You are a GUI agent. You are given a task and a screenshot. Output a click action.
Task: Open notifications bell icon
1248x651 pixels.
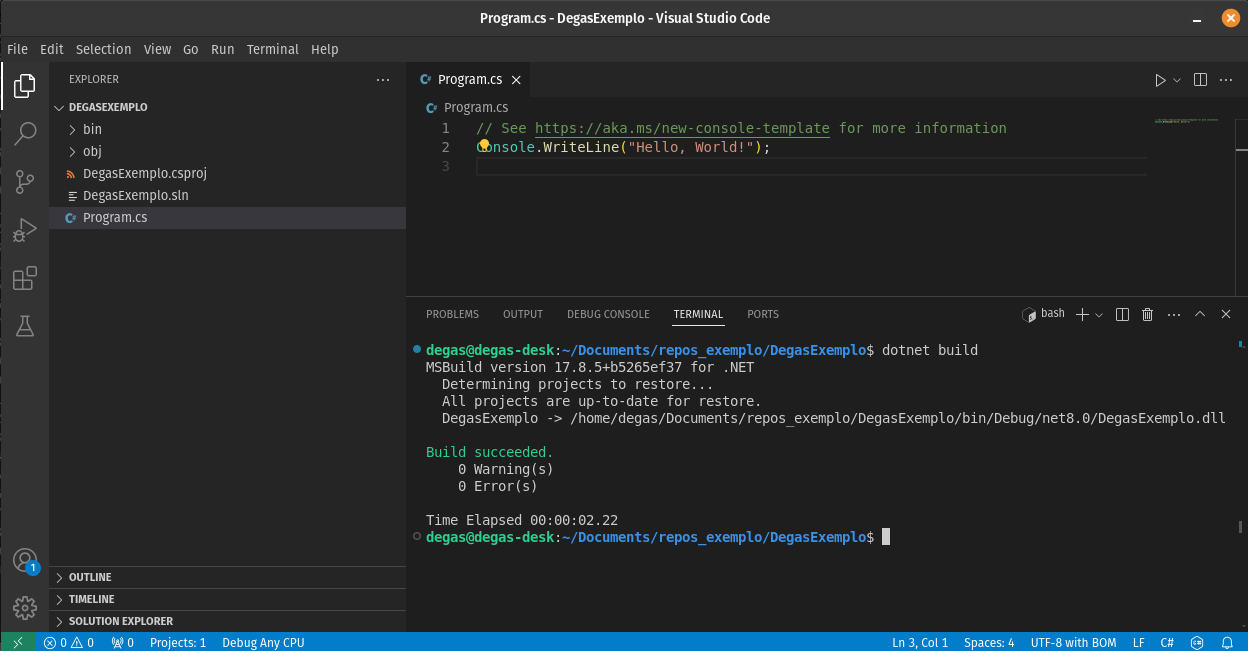1227,642
